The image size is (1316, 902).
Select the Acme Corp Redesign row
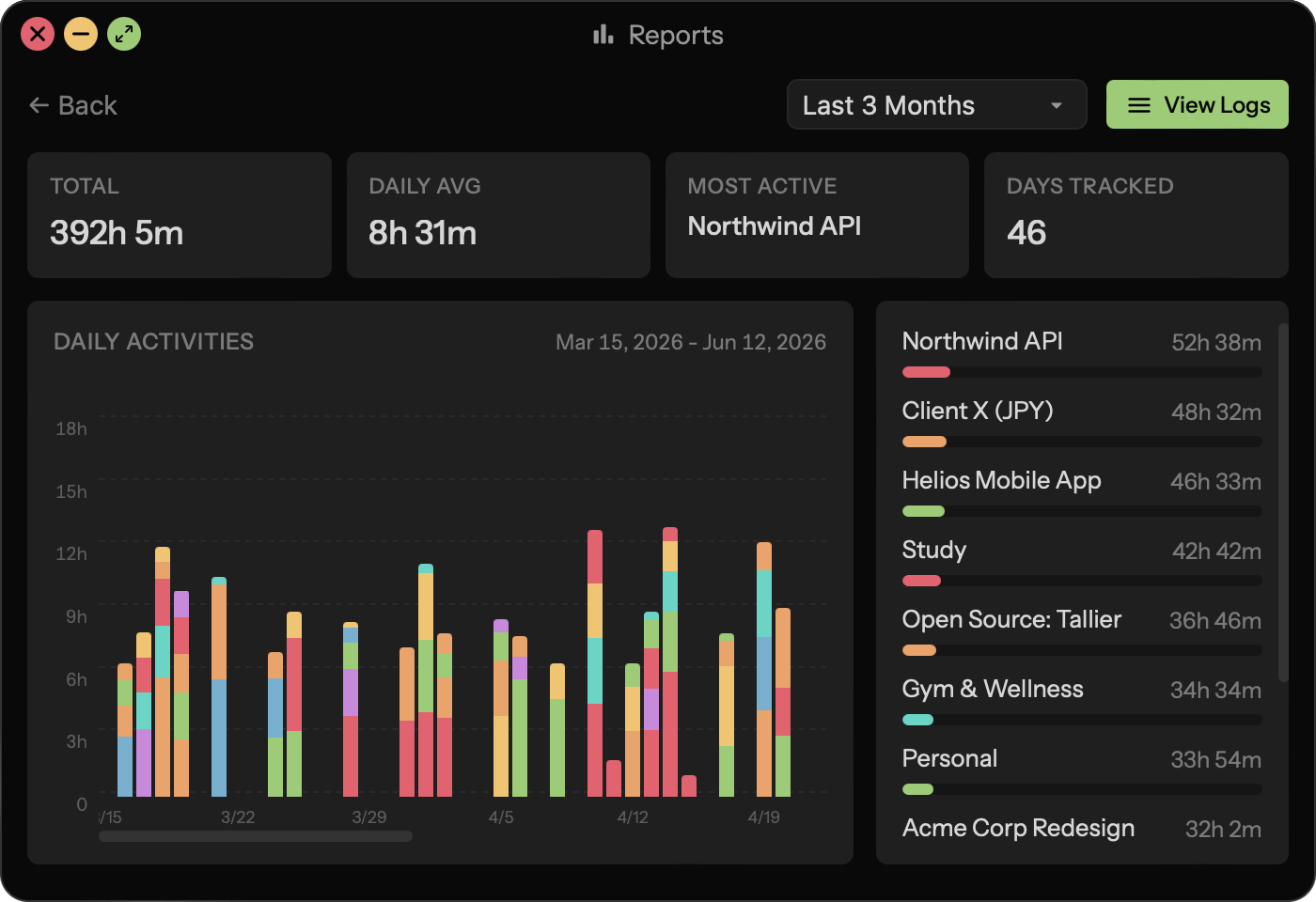1082,829
